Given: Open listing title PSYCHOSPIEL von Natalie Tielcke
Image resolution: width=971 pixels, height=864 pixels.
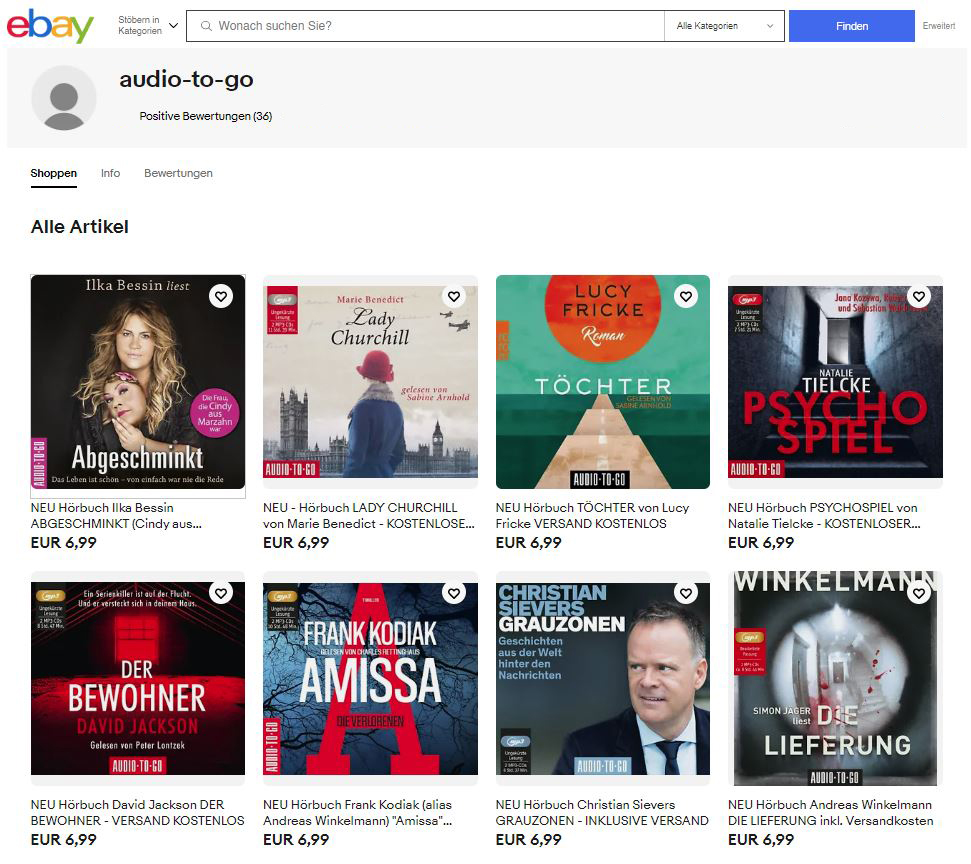Looking at the screenshot, I should coord(824,516).
